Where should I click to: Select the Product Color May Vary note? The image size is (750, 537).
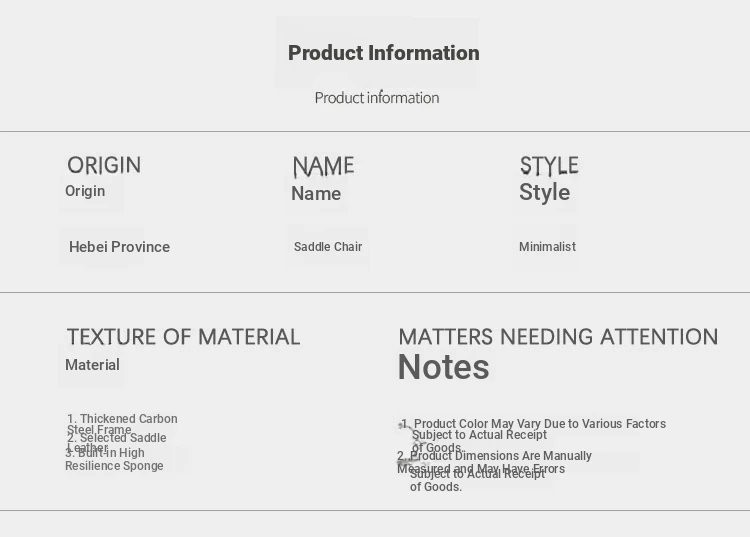(532, 436)
